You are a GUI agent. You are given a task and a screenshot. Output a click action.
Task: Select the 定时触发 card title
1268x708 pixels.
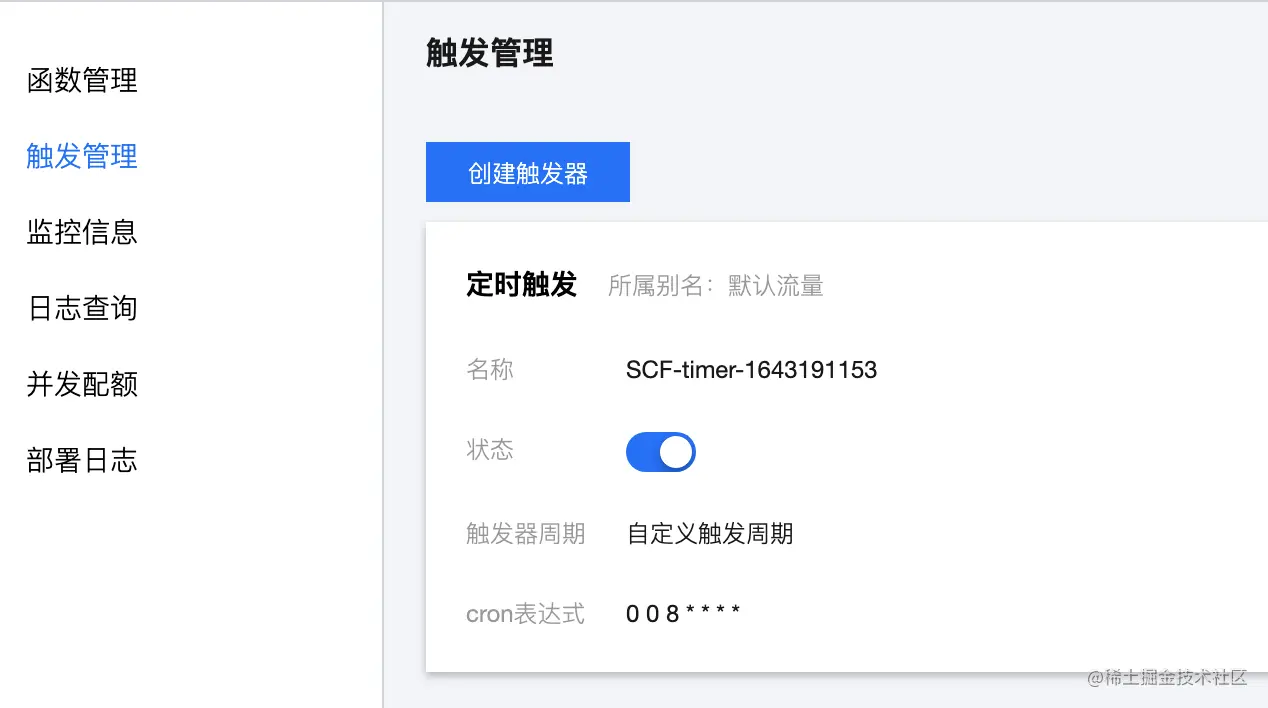coord(522,285)
